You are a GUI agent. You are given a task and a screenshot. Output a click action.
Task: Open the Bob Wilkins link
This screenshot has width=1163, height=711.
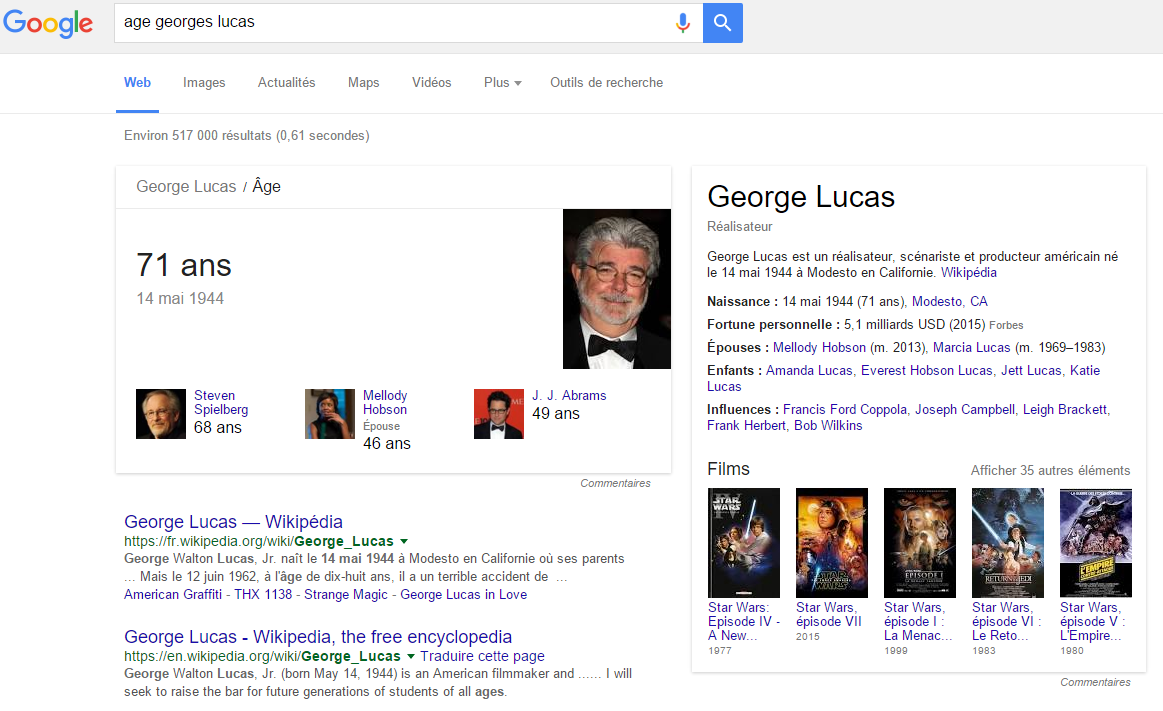tap(828, 426)
